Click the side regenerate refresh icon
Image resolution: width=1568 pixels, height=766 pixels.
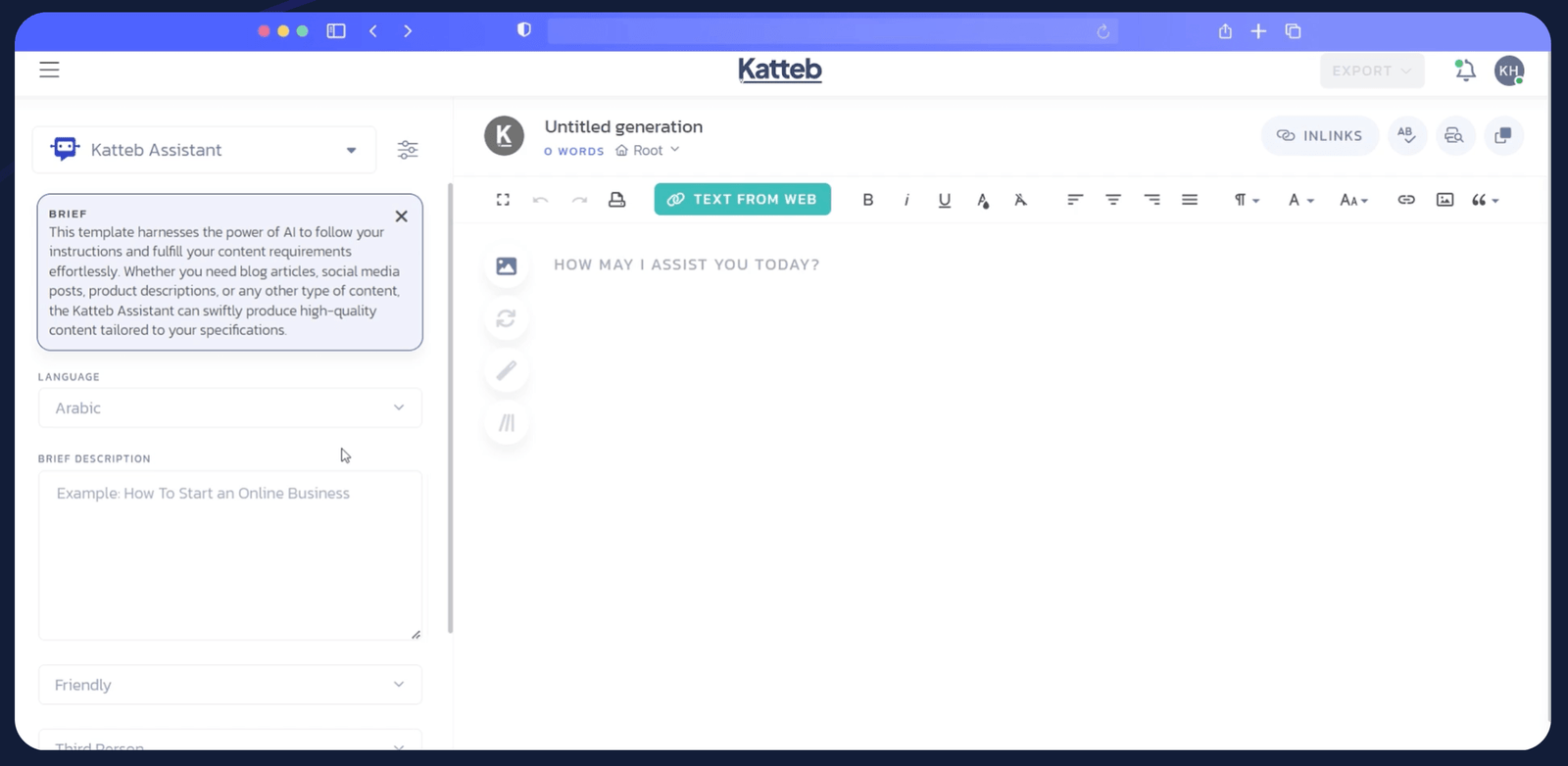pos(507,318)
